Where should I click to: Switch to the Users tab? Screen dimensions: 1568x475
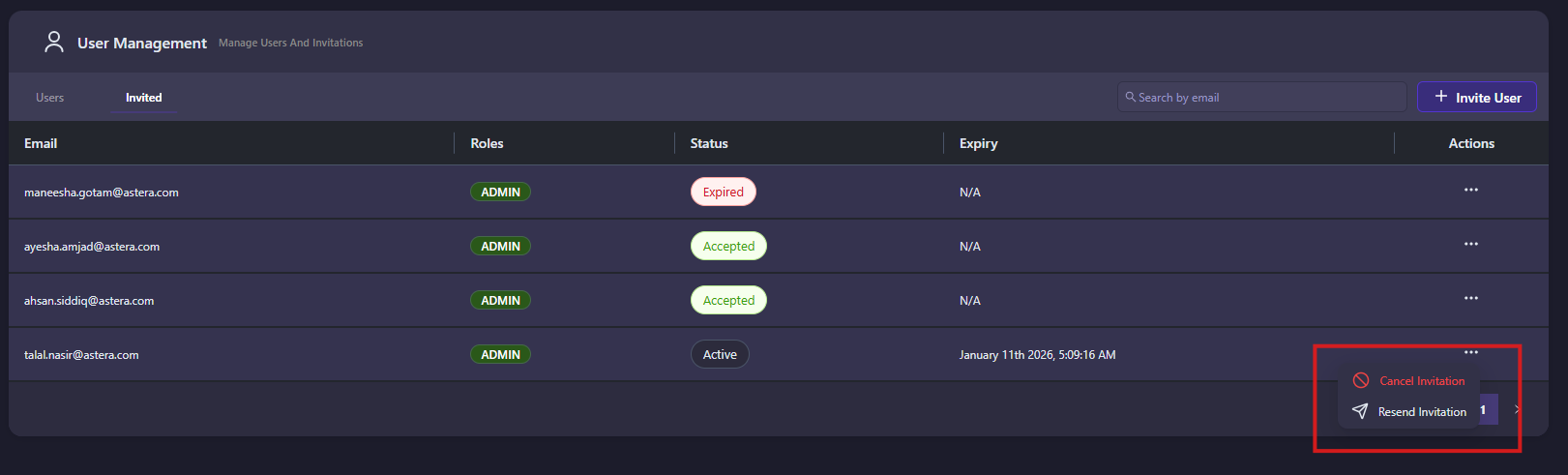tap(49, 98)
